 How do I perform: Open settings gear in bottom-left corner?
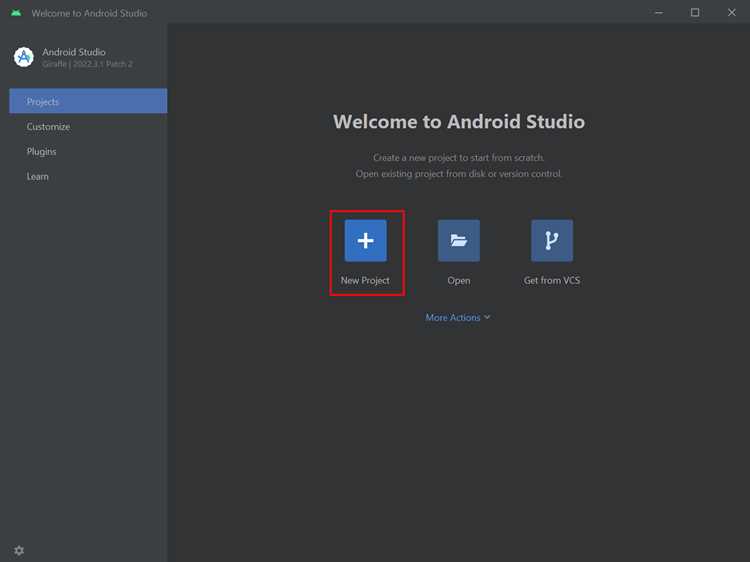[19, 551]
